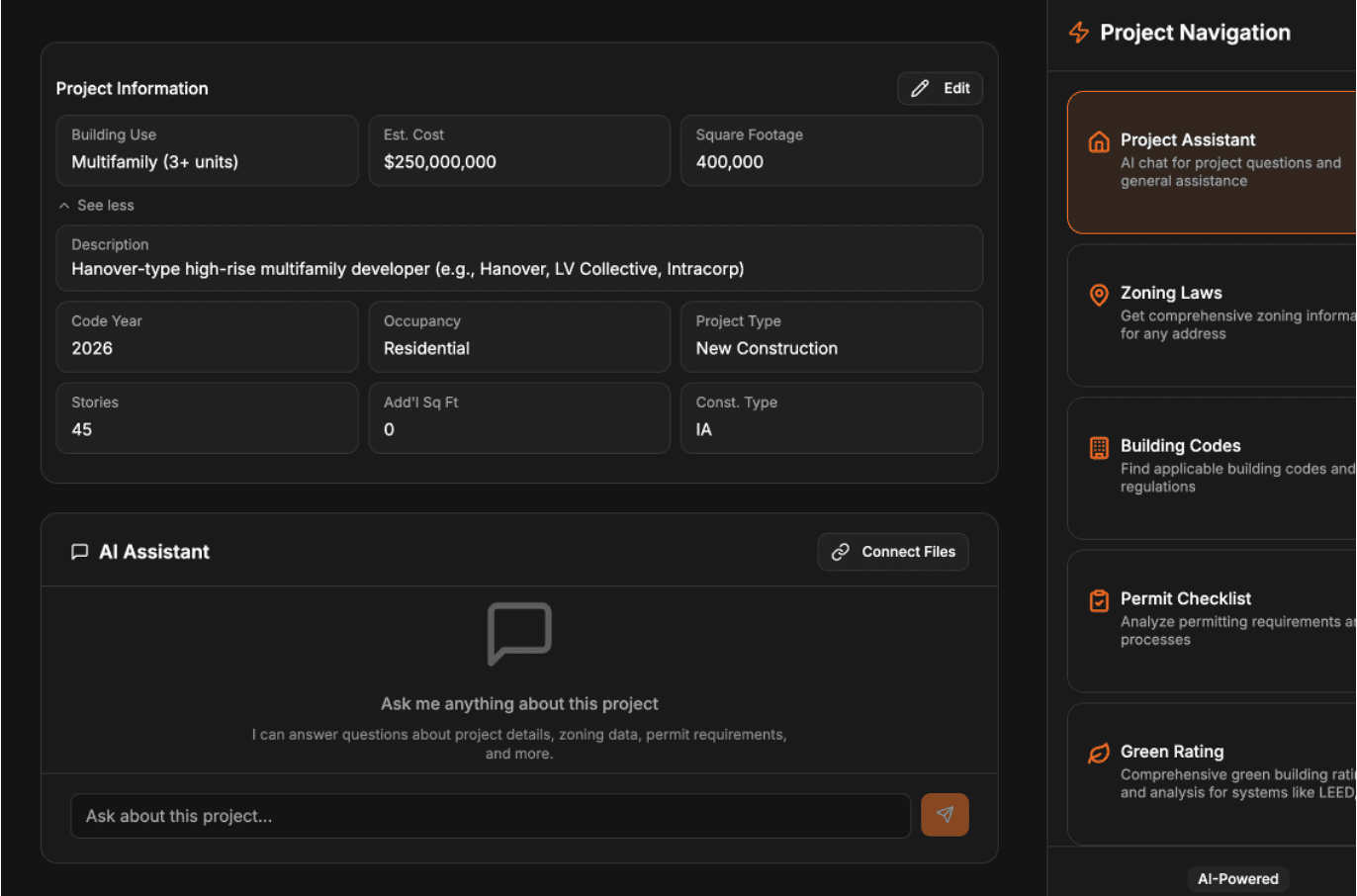This screenshot has width=1357, height=896.
Task: Open the Zoning Laws navigation item
Action: point(1212,314)
